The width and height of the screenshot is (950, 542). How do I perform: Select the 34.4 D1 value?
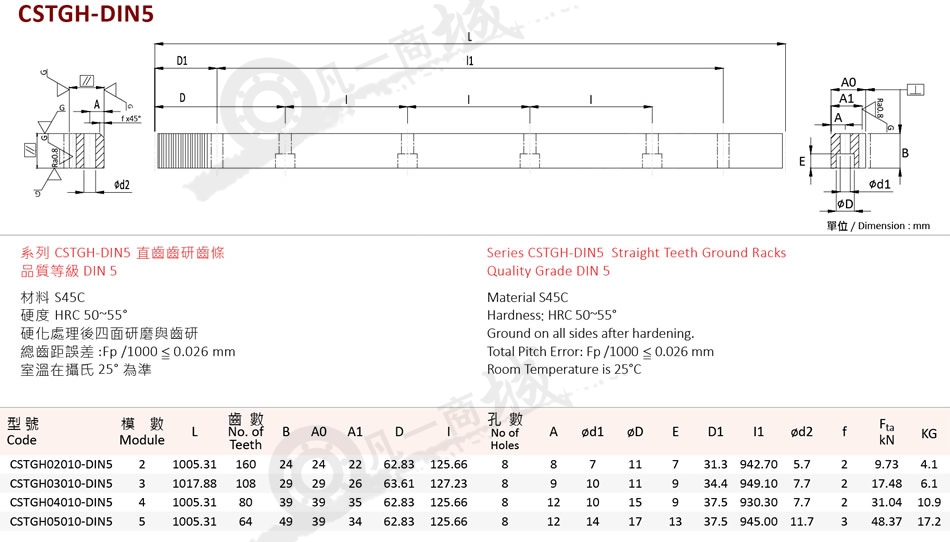pyautogui.click(x=716, y=484)
